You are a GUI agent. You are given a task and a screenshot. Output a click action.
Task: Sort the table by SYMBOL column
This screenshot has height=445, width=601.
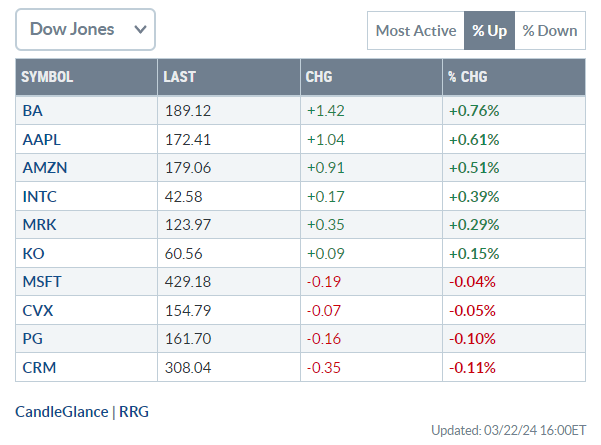[47, 77]
